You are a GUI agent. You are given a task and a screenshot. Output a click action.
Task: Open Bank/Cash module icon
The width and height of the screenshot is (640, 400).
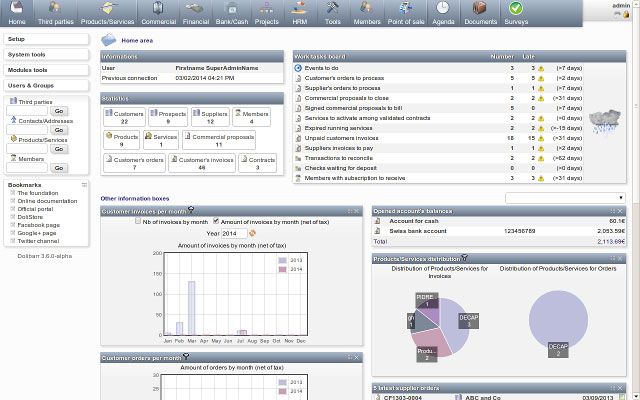pos(231,8)
